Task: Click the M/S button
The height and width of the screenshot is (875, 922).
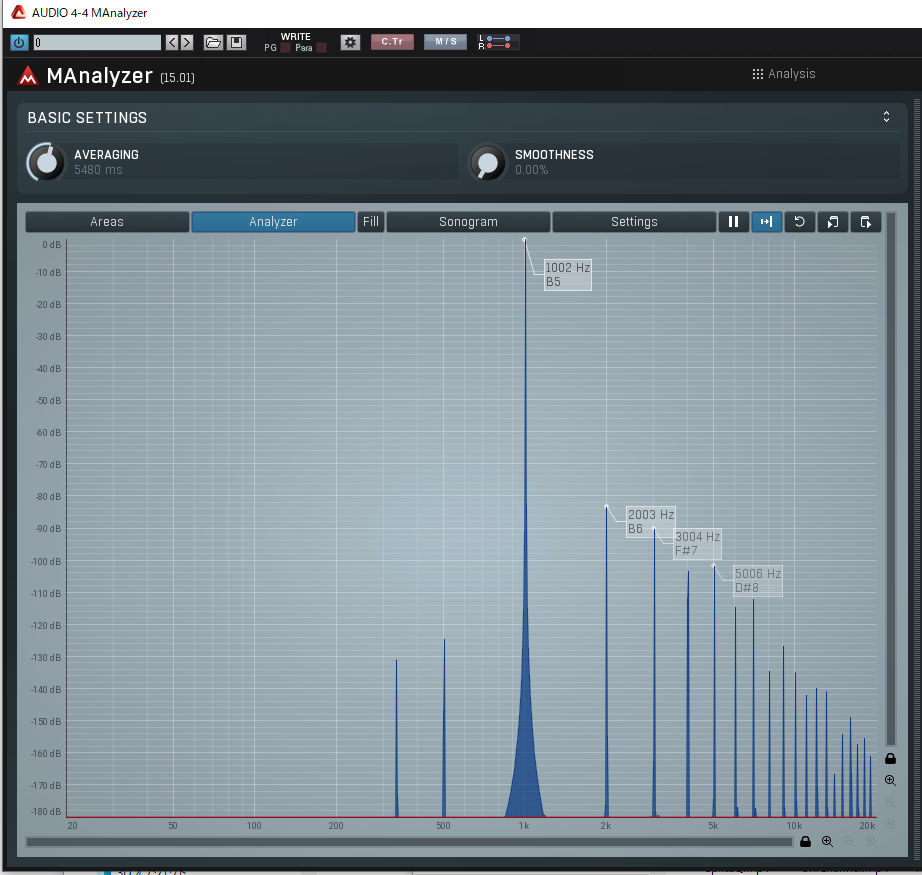Action: 445,42
